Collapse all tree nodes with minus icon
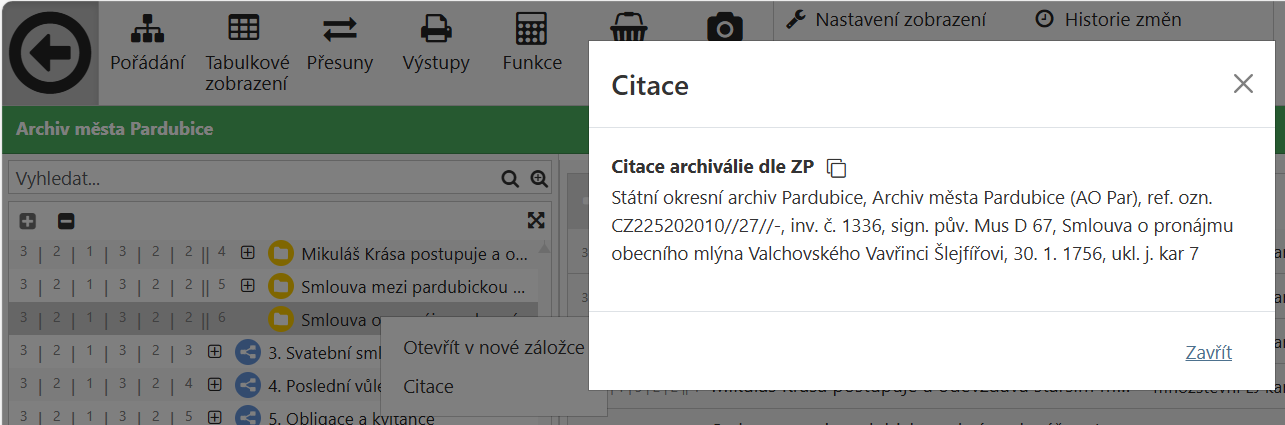The image size is (1285, 425). 66,221
